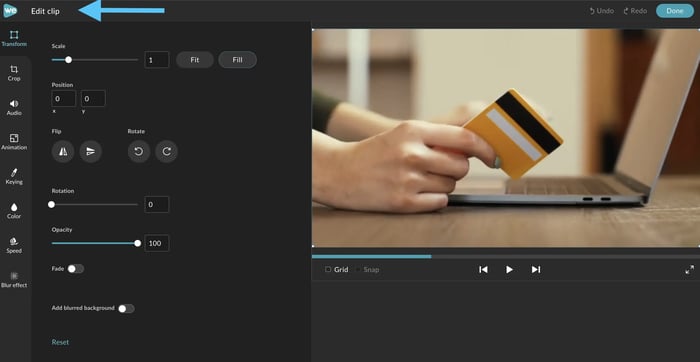Screen dimensions: 700x362
Task: Enable Add blurred background switch
Action: (x=126, y=308)
